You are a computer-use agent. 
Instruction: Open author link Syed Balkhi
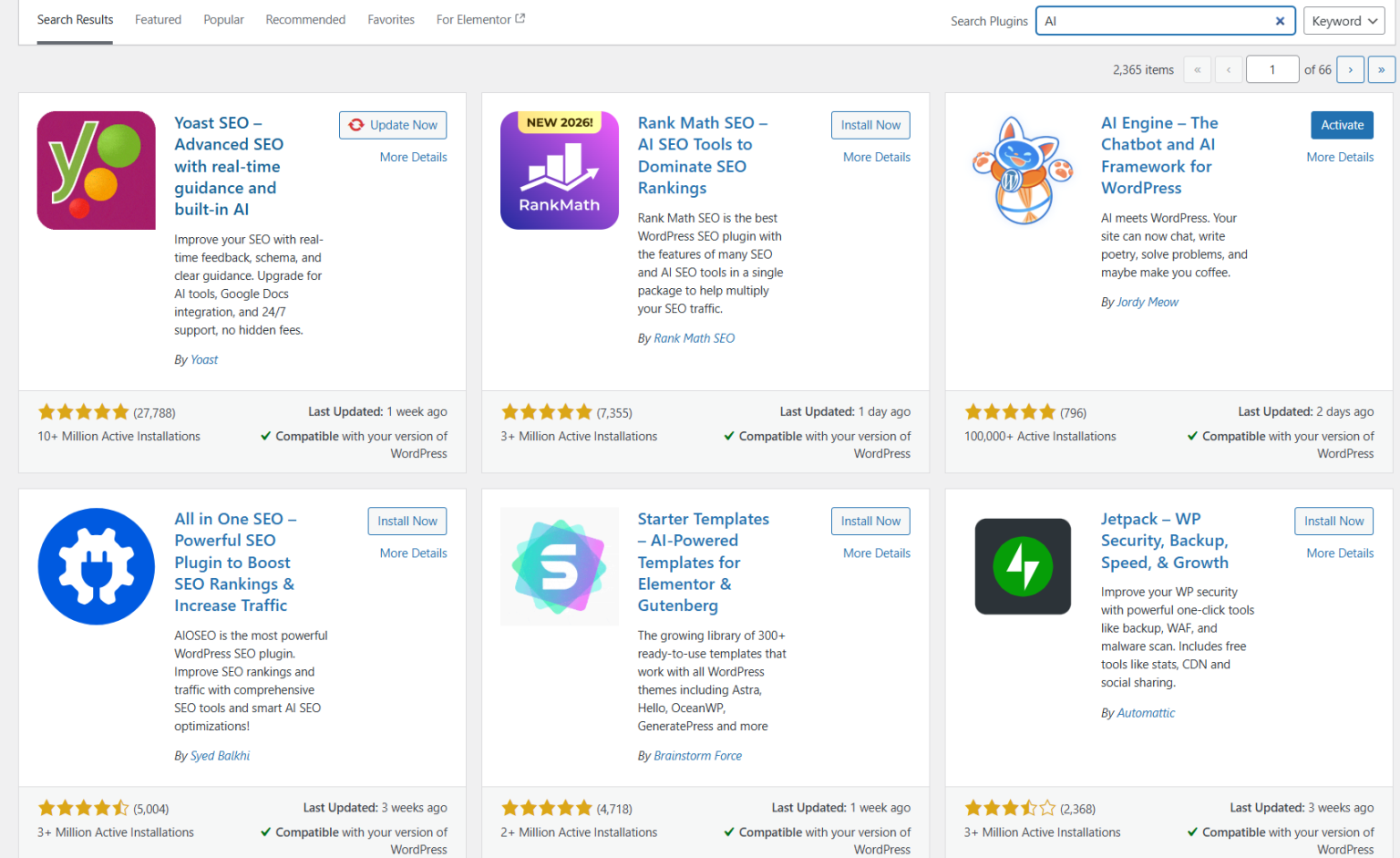(220, 755)
